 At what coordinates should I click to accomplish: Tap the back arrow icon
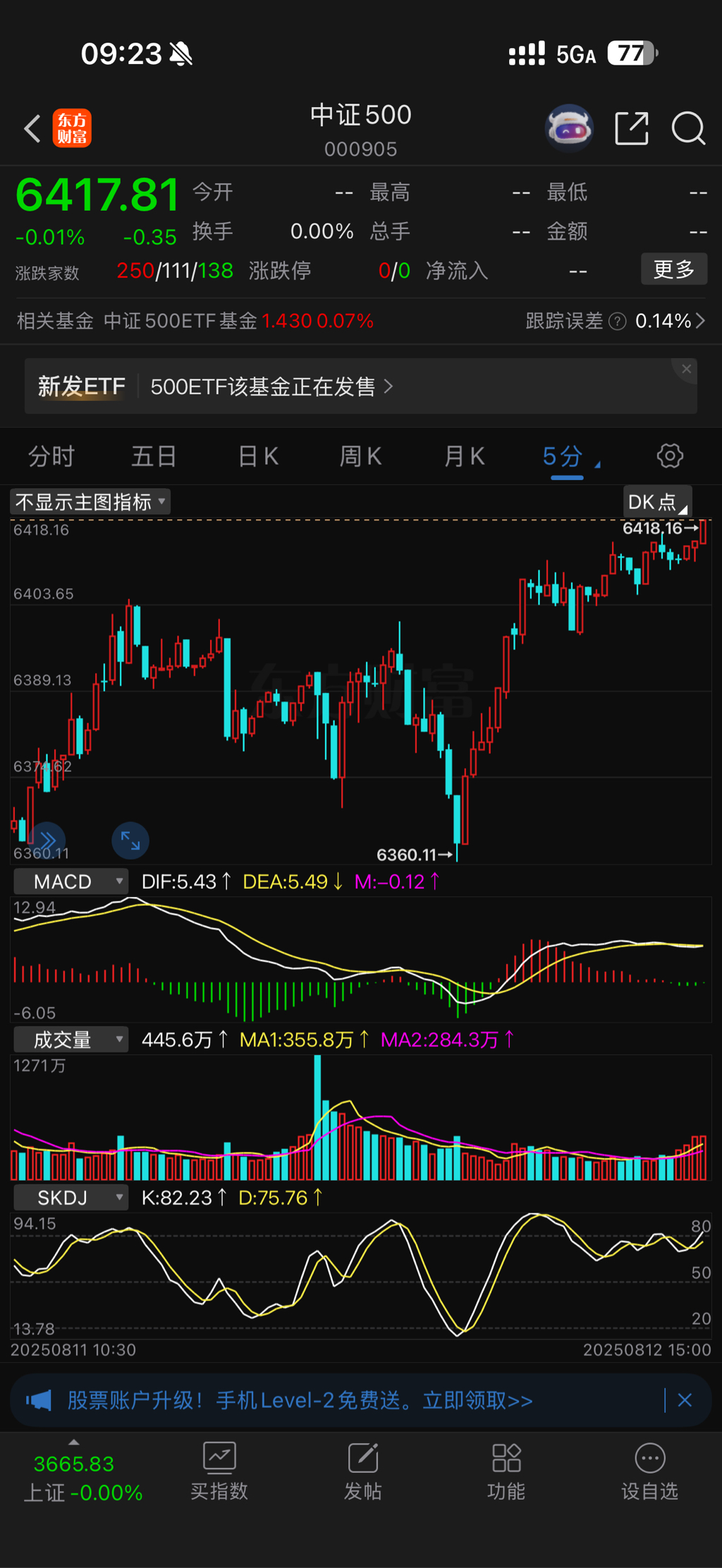point(32,128)
